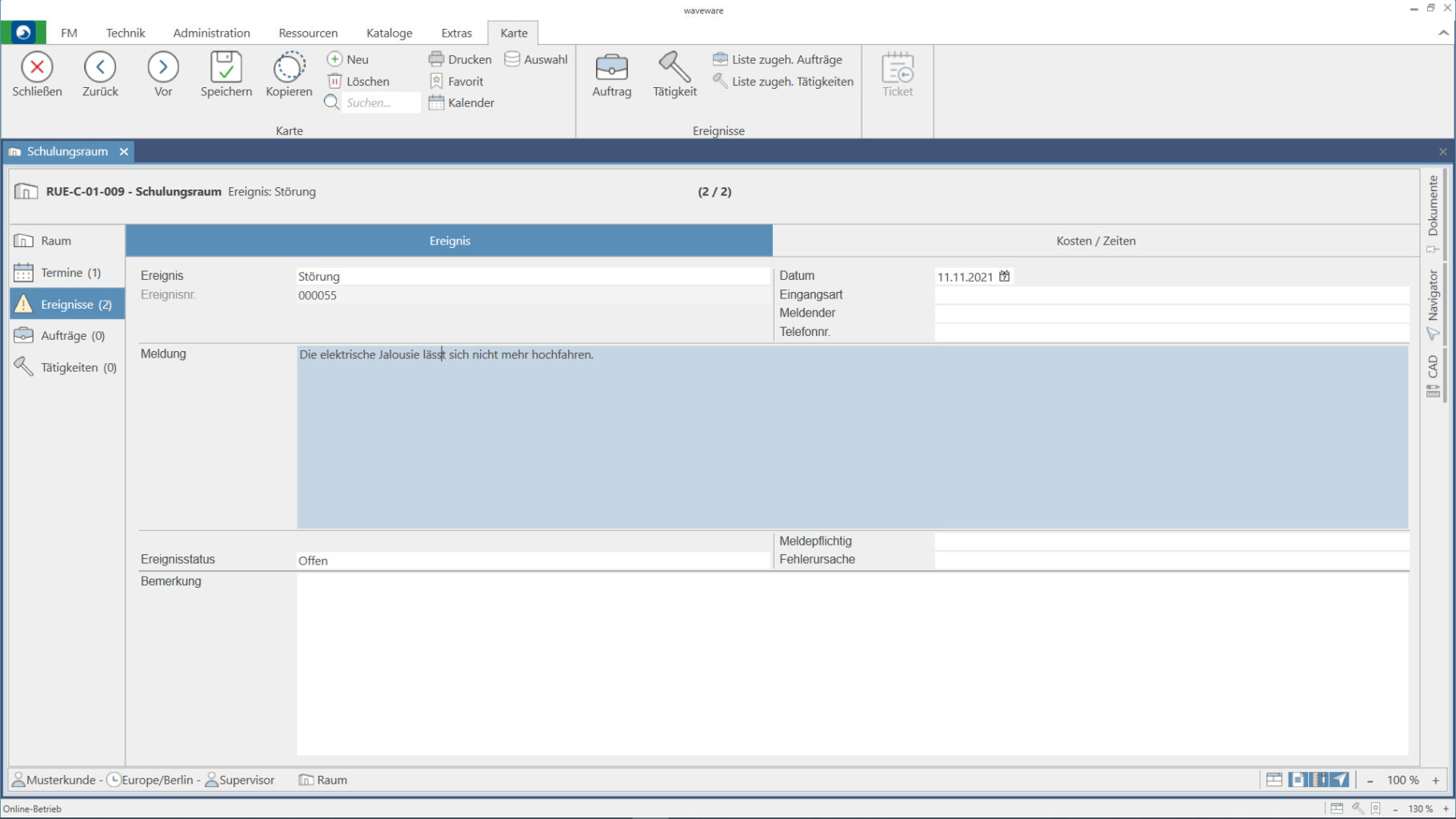Switch to the Kosten / Zeiten tab

(x=1095, y=241)
